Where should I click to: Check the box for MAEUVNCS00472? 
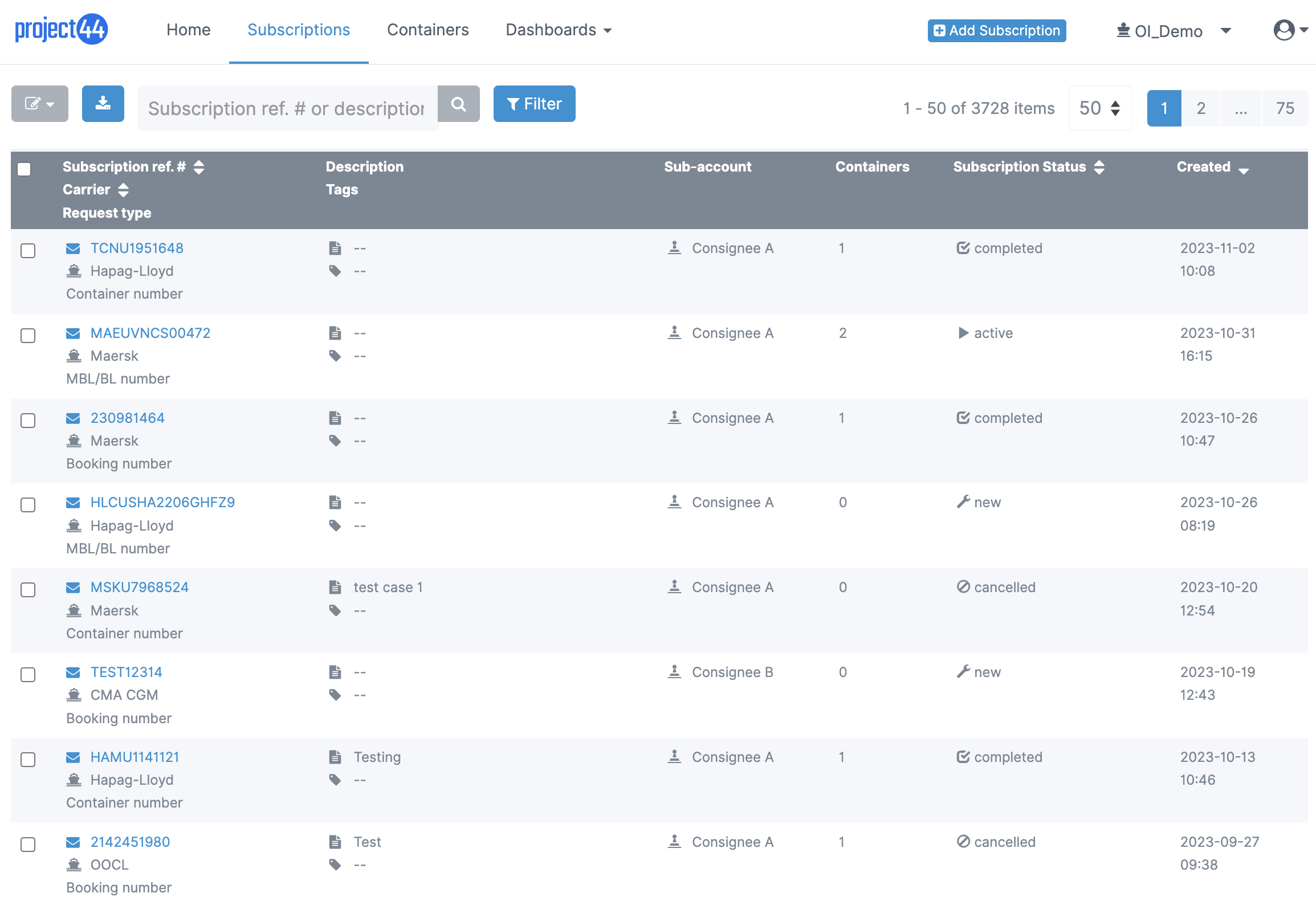click(x=28, y=336)
